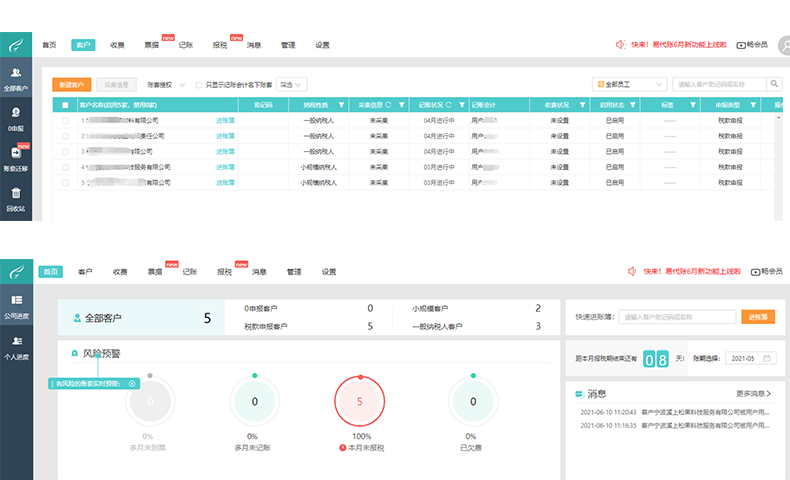Expand the 账套授权 dropdown

point(166,85)
